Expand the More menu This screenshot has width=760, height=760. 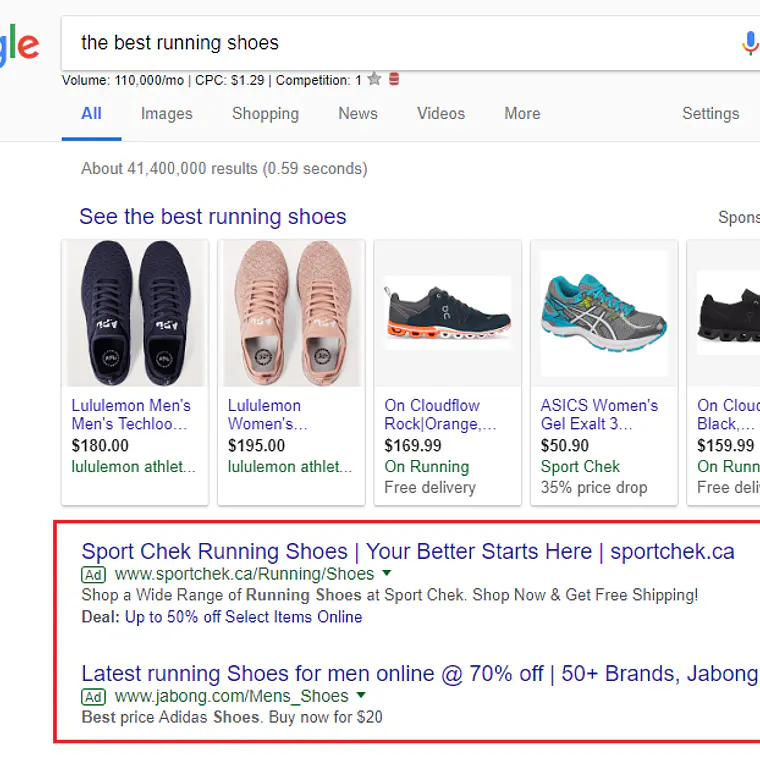(522, 113)
